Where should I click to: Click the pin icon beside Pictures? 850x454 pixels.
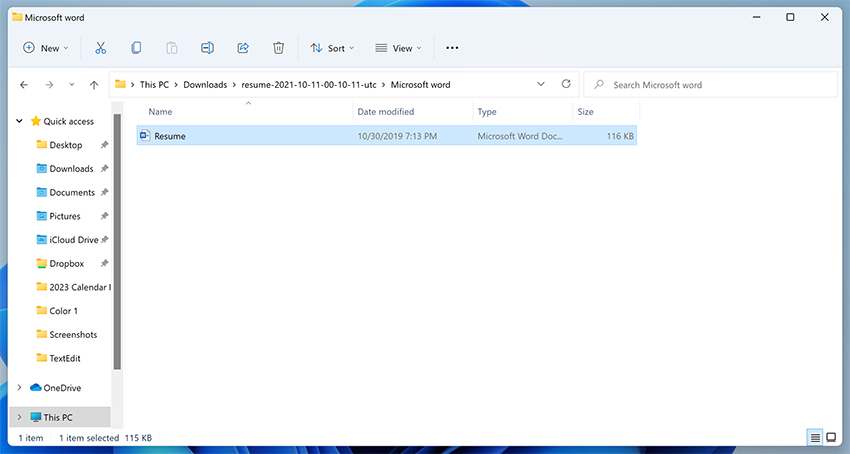[x=104, y=216]
